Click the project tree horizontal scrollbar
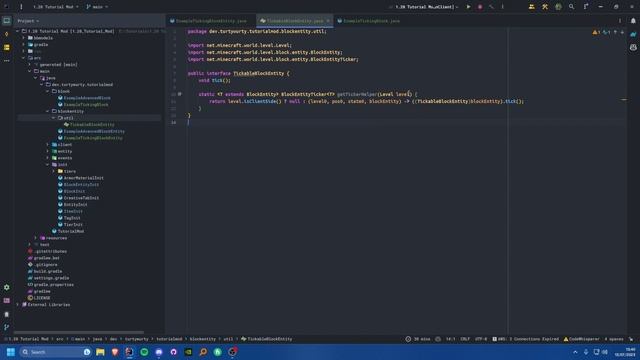 point(78,332)
